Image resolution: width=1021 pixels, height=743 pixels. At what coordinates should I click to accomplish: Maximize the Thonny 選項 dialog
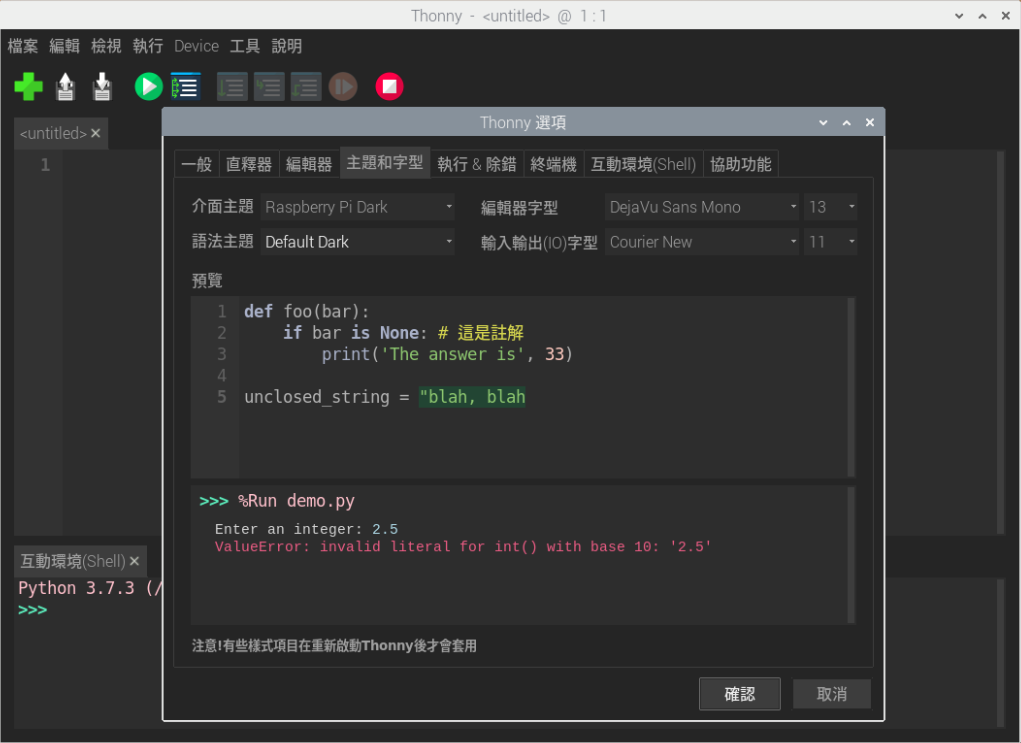pos(846,122)
